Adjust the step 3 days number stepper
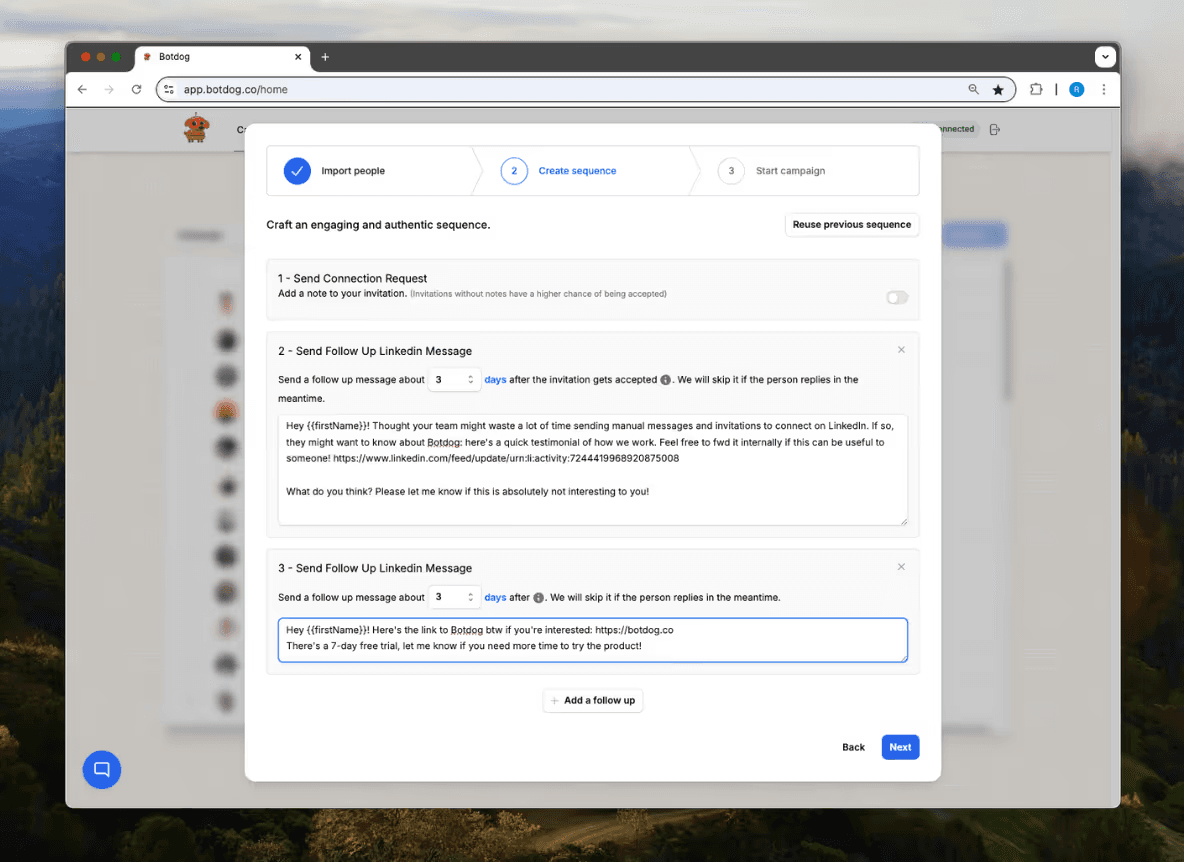 point(470,597)
